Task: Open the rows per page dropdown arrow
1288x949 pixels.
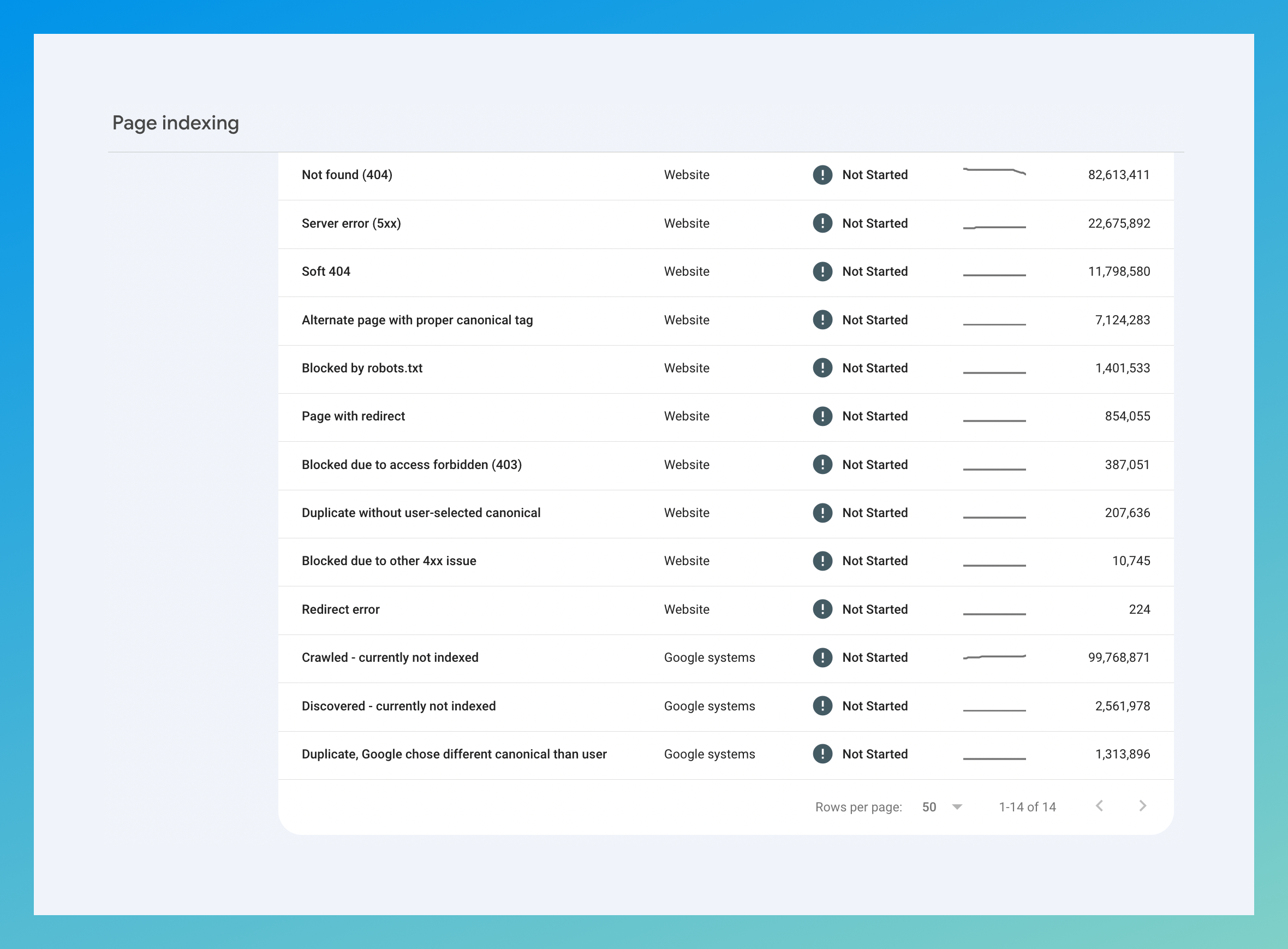Action: pos(957,807)
